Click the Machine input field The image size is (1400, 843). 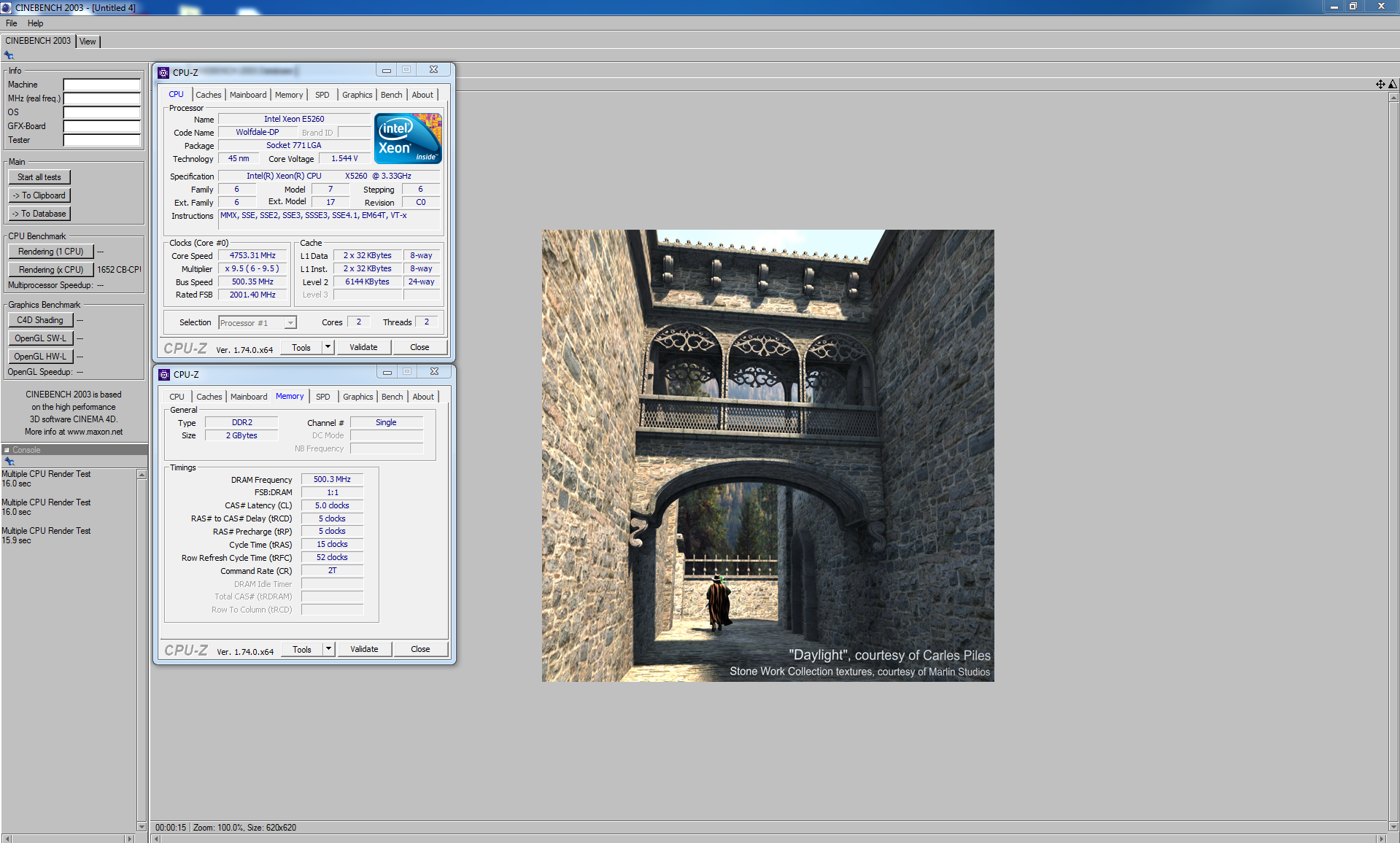[x=102, y=85]
